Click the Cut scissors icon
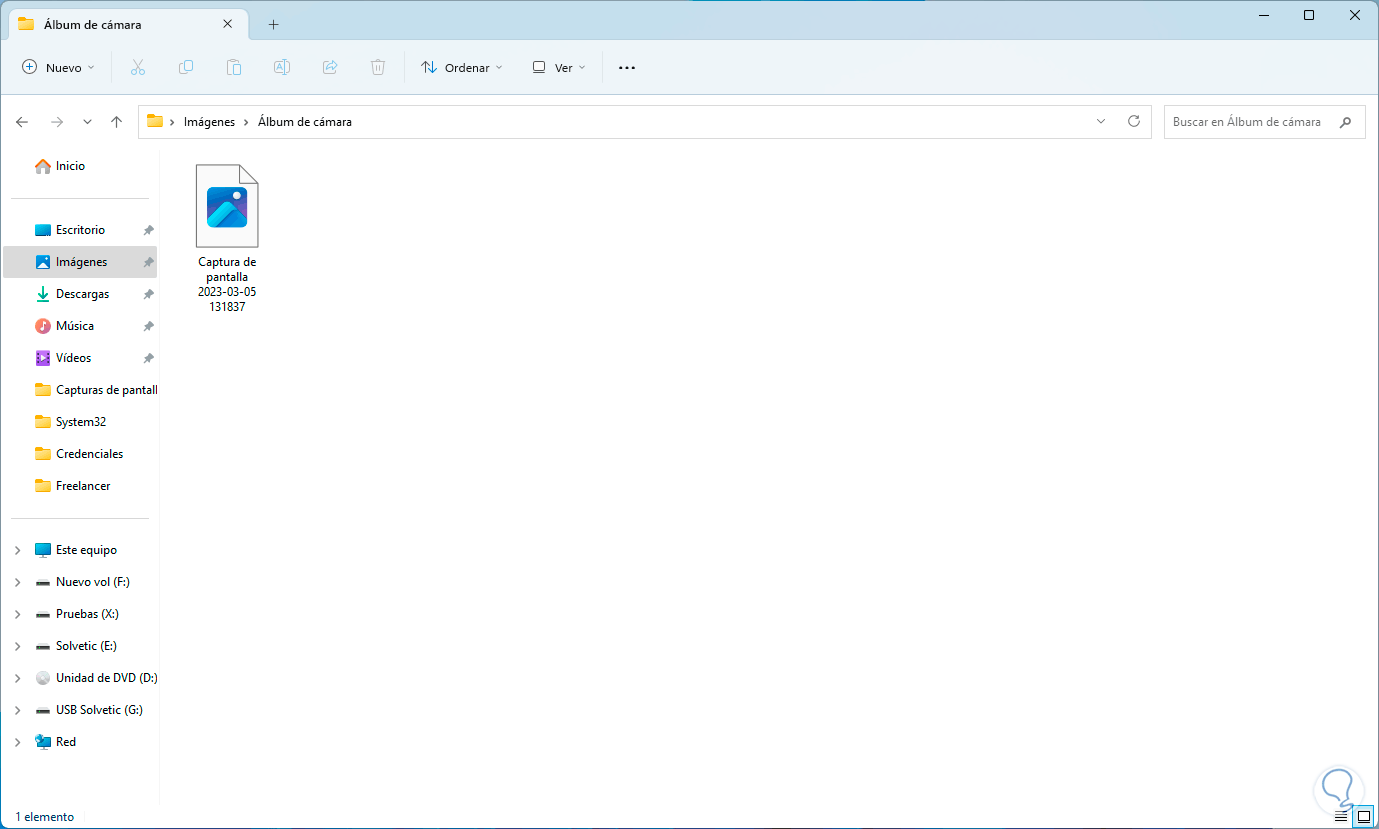The width and height of the screenshot is (1379, 829). coord(138,67)
